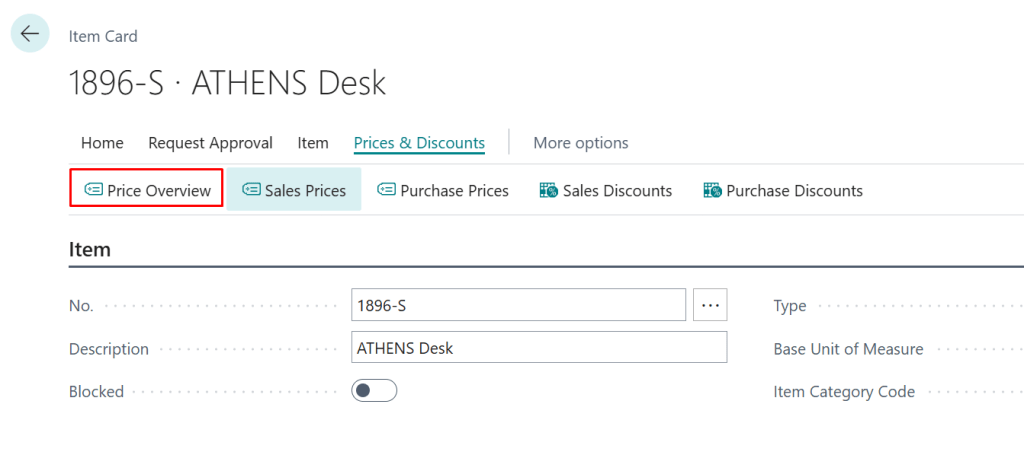Click the ellipsis button beside No. field
Viewport: 1024px width, 455px height.
coord(710,305)
